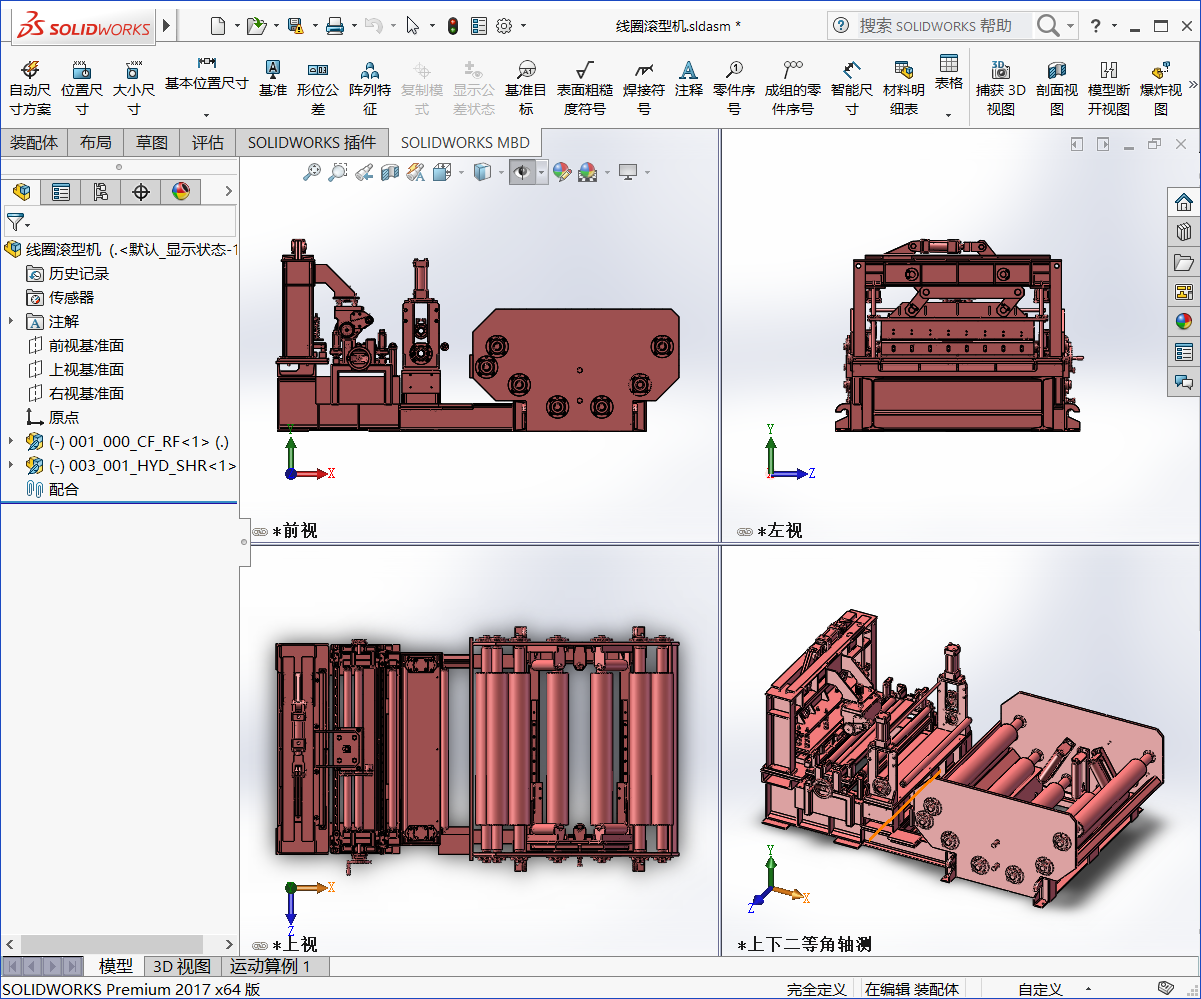
Task: Select 配合 mates in feature tree
Action: coord(52,489)
